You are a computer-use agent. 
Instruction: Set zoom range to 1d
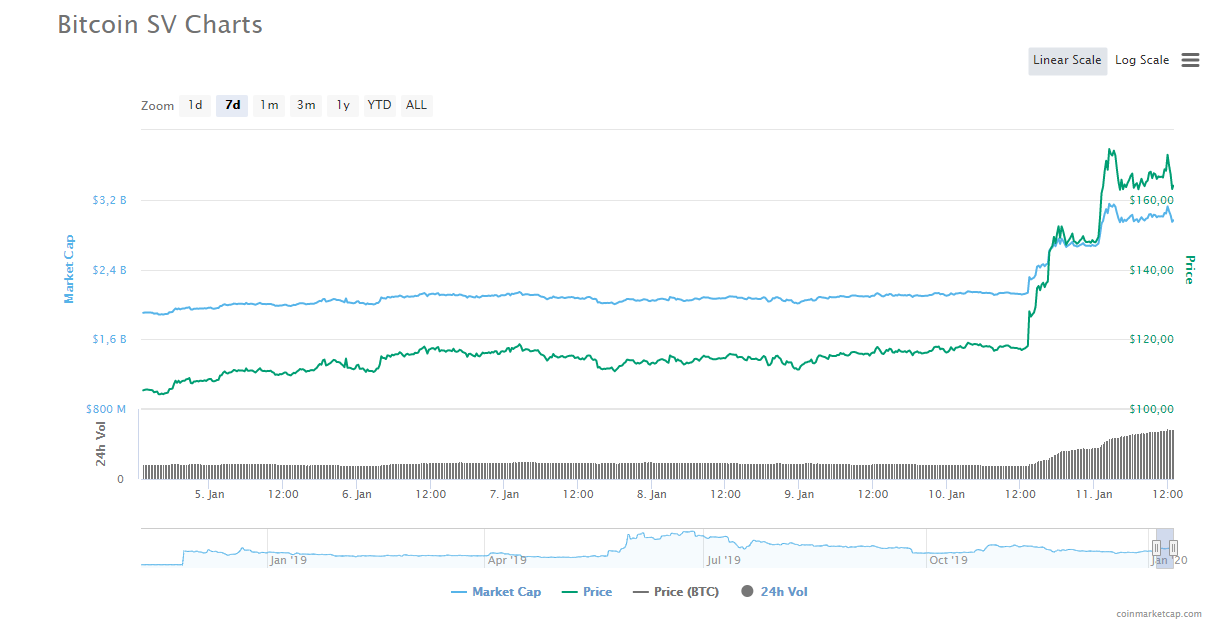195,105
